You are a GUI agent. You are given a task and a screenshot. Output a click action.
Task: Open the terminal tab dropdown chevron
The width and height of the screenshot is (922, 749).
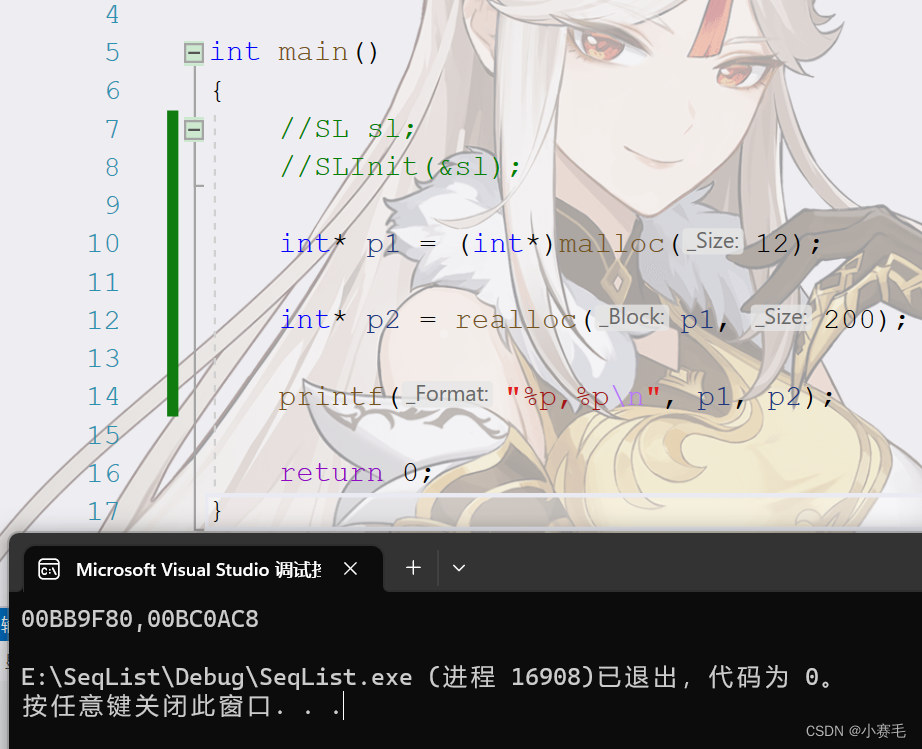pos(459,568)
